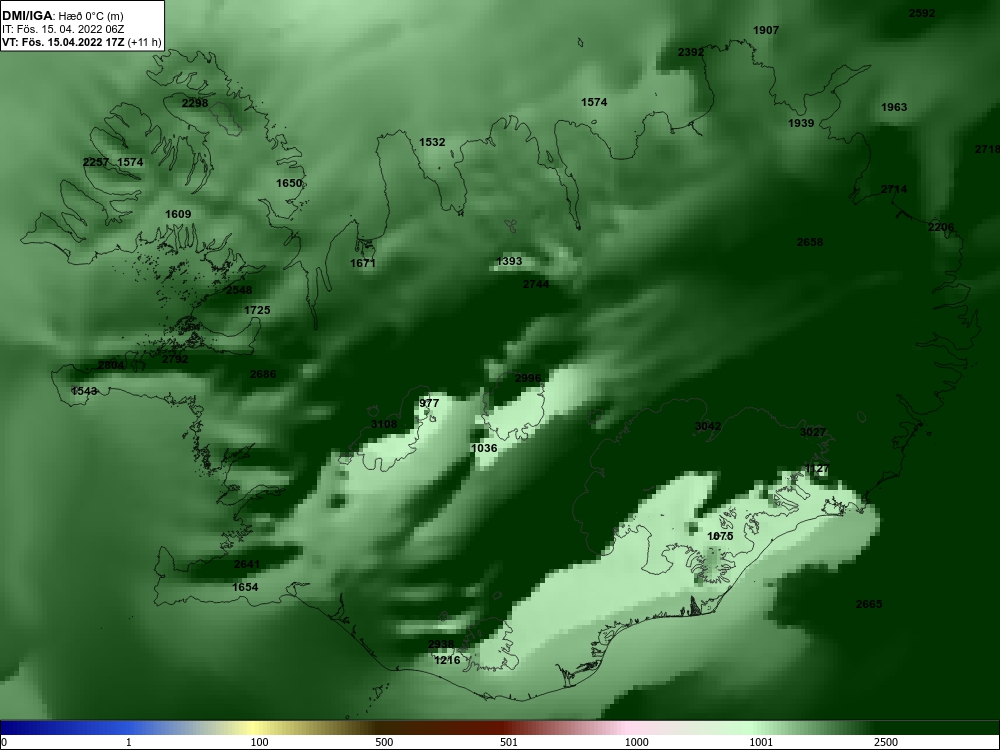Select the 1127 value label
This screenshot has width=1000, height=750.
(817, 469)
